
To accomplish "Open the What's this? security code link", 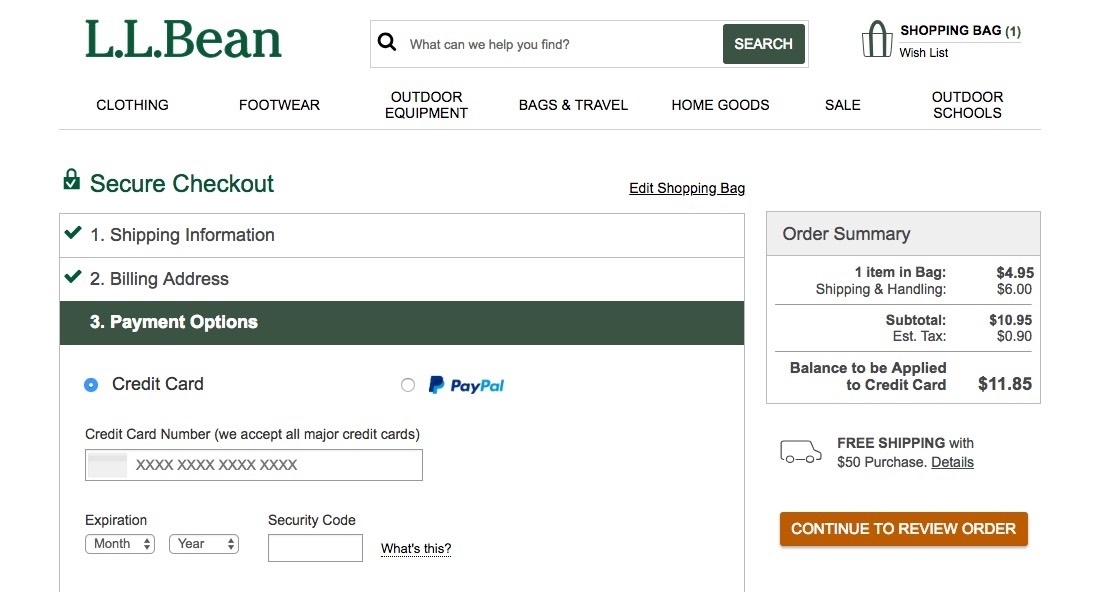I will coord(416,549).
